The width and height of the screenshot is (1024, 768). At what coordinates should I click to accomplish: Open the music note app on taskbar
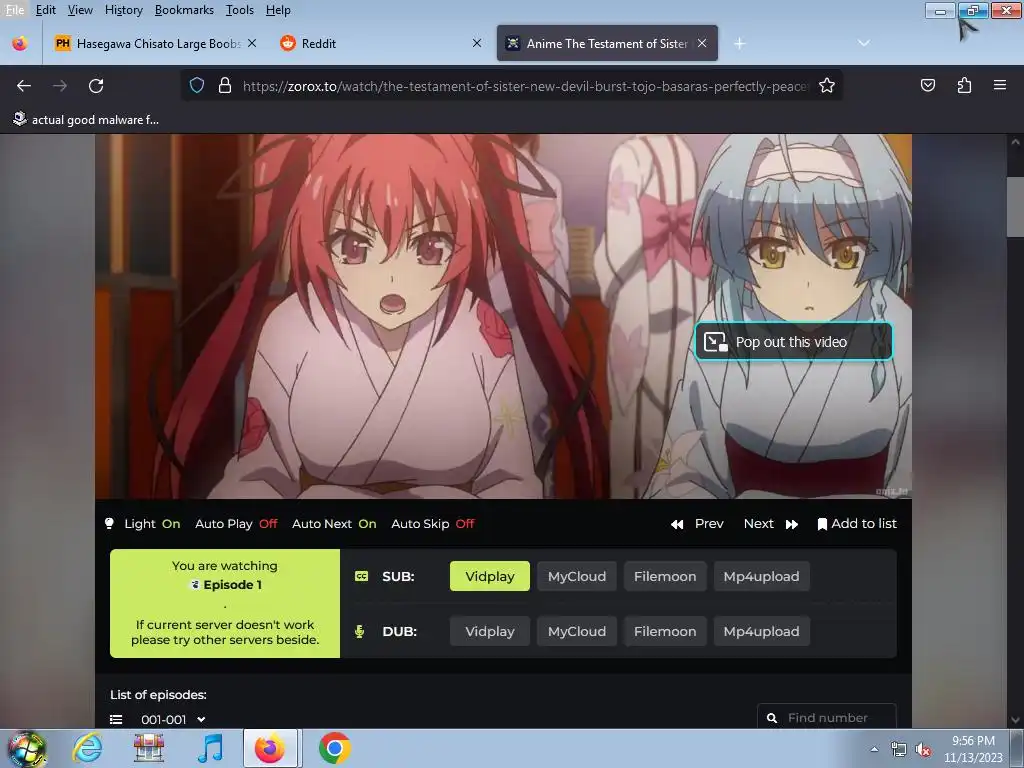click(210, 748)
